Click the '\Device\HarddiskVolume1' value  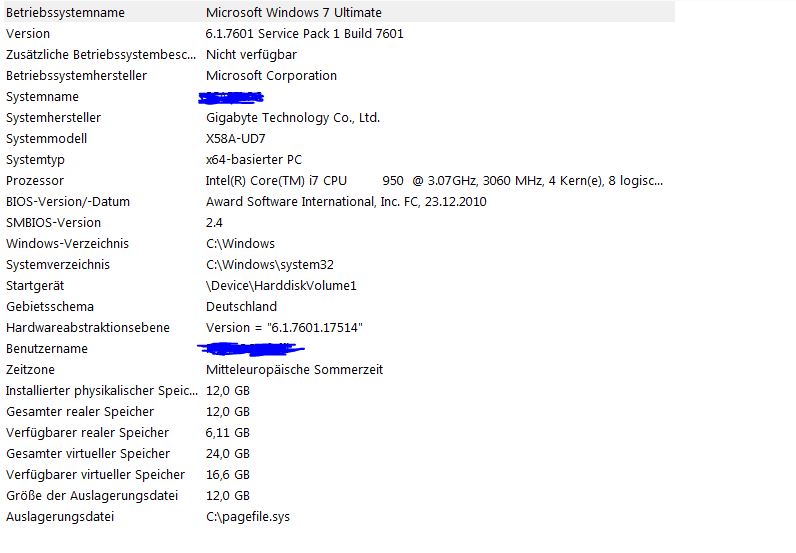281,286
